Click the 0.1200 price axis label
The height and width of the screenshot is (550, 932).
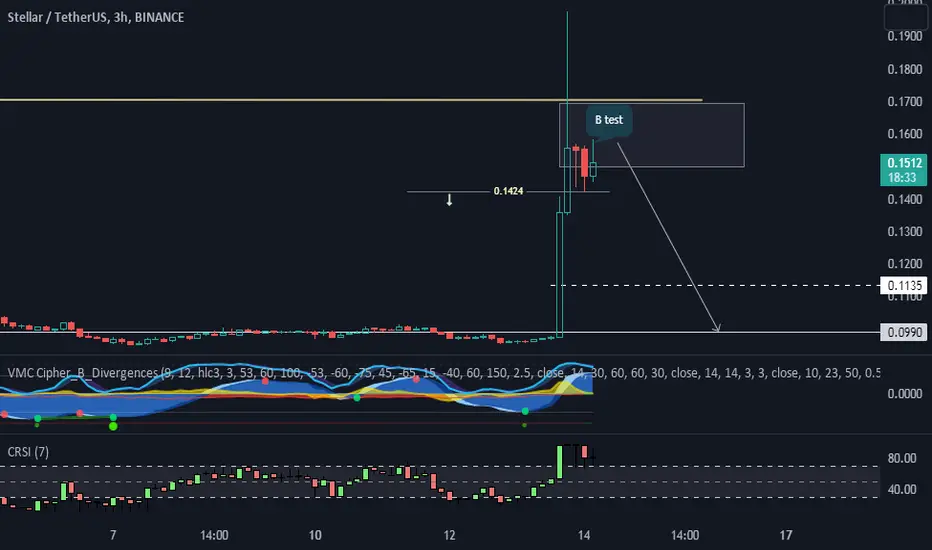[x=905, y=263]
